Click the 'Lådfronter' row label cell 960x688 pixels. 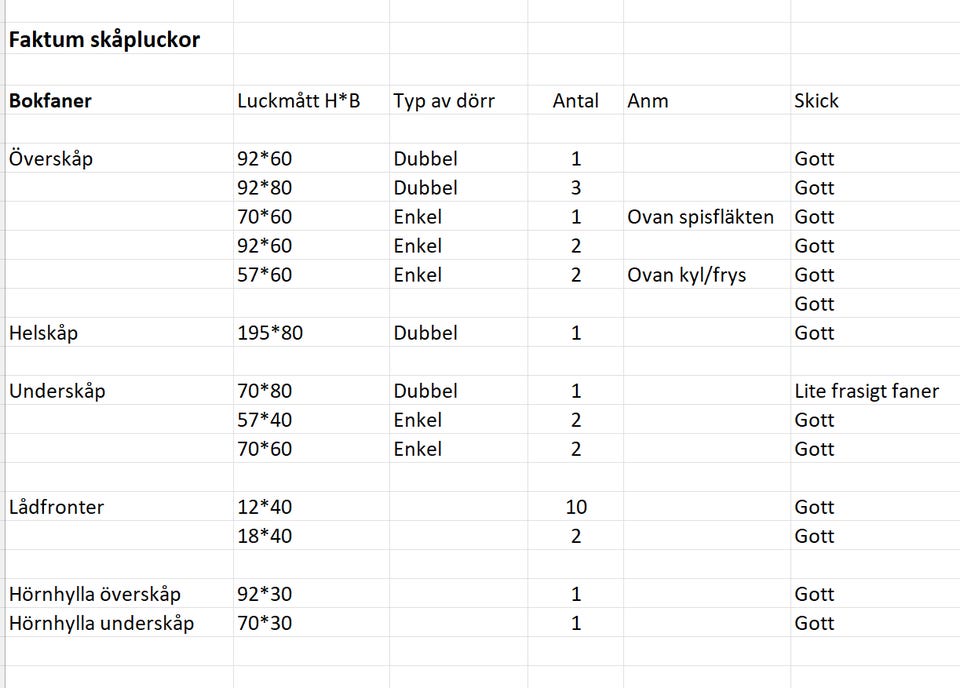click(x=57, y=507)
